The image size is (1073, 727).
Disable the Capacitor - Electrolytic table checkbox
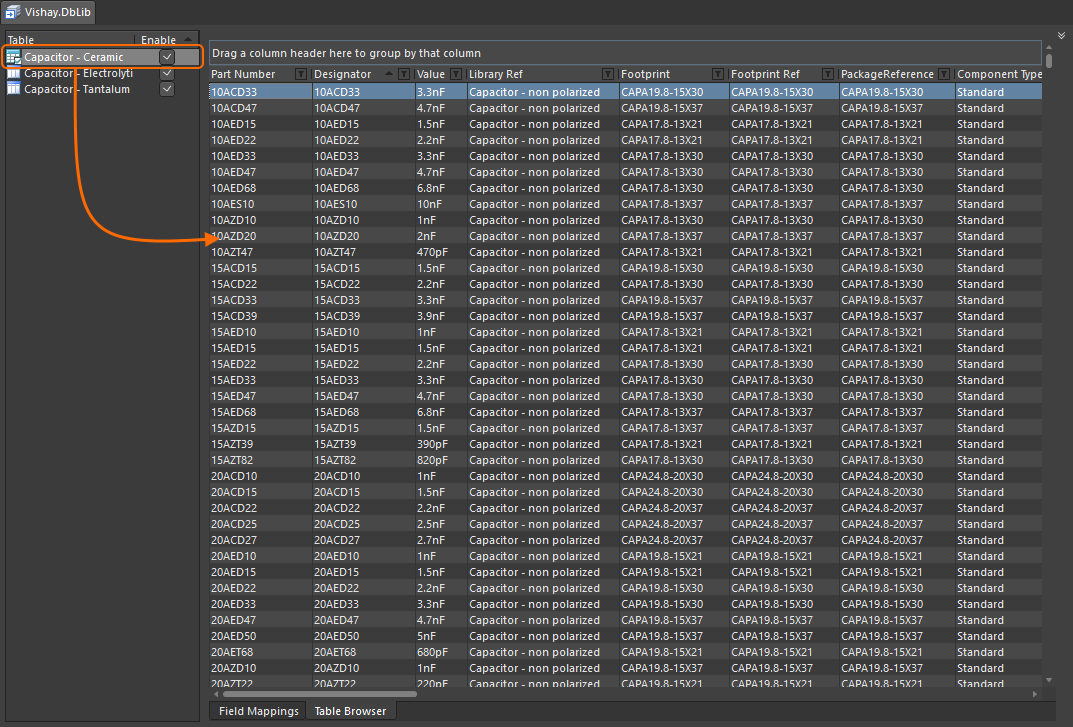[167, 73]
